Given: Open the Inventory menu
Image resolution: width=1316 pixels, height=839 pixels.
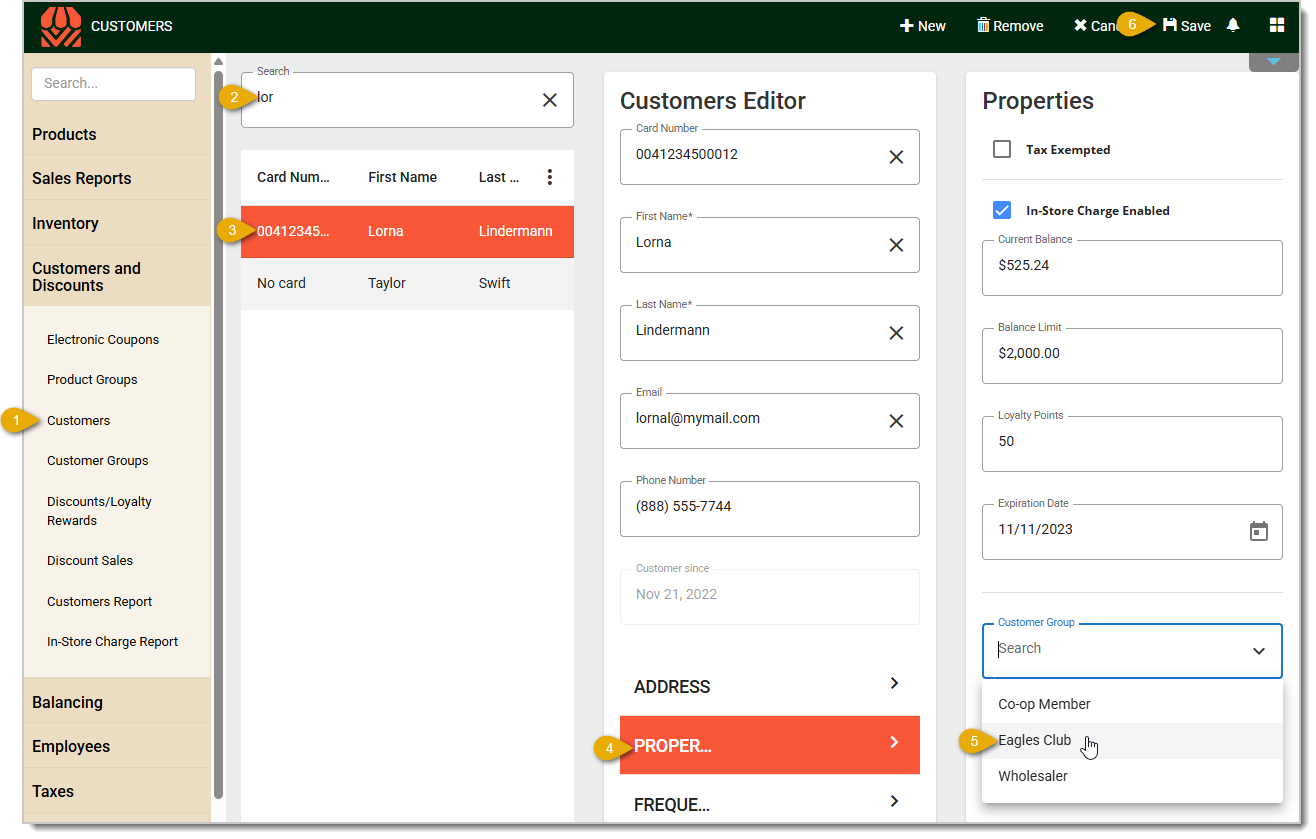Looking at the screenshot, I should [116, 223].
